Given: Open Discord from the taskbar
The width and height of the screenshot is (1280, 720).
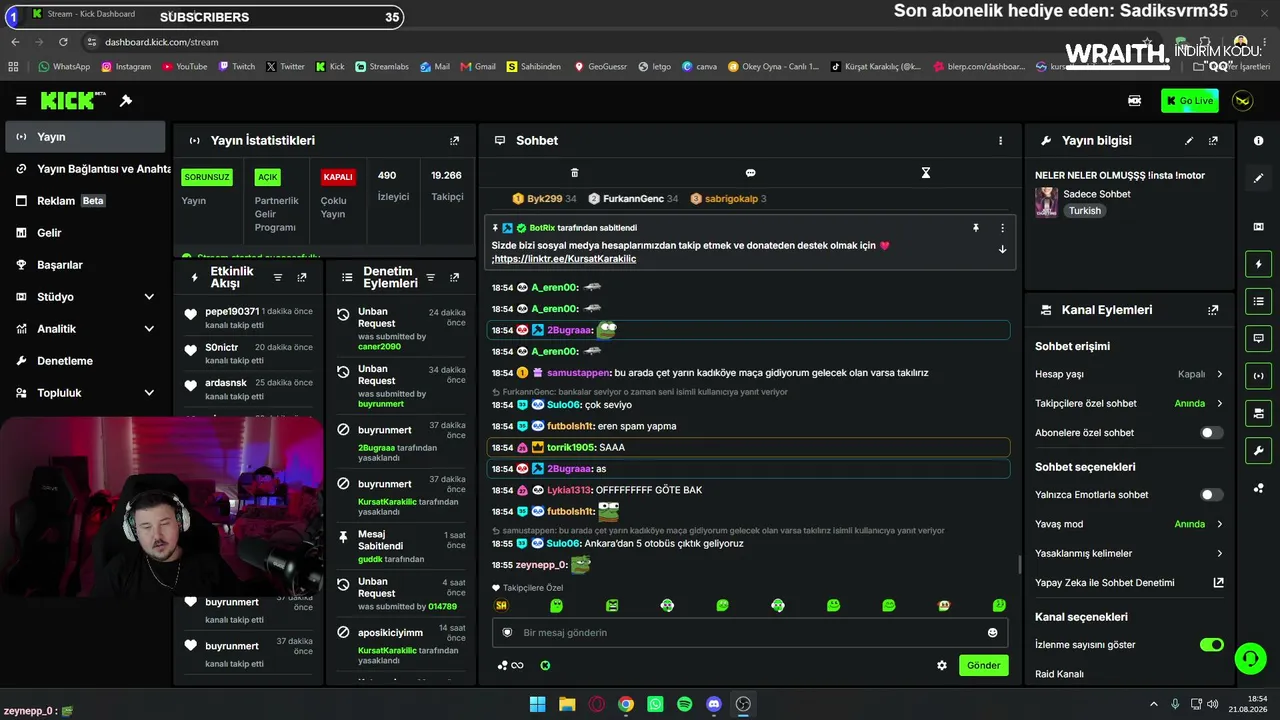Looking at the screenshot, I should (713, 704).
